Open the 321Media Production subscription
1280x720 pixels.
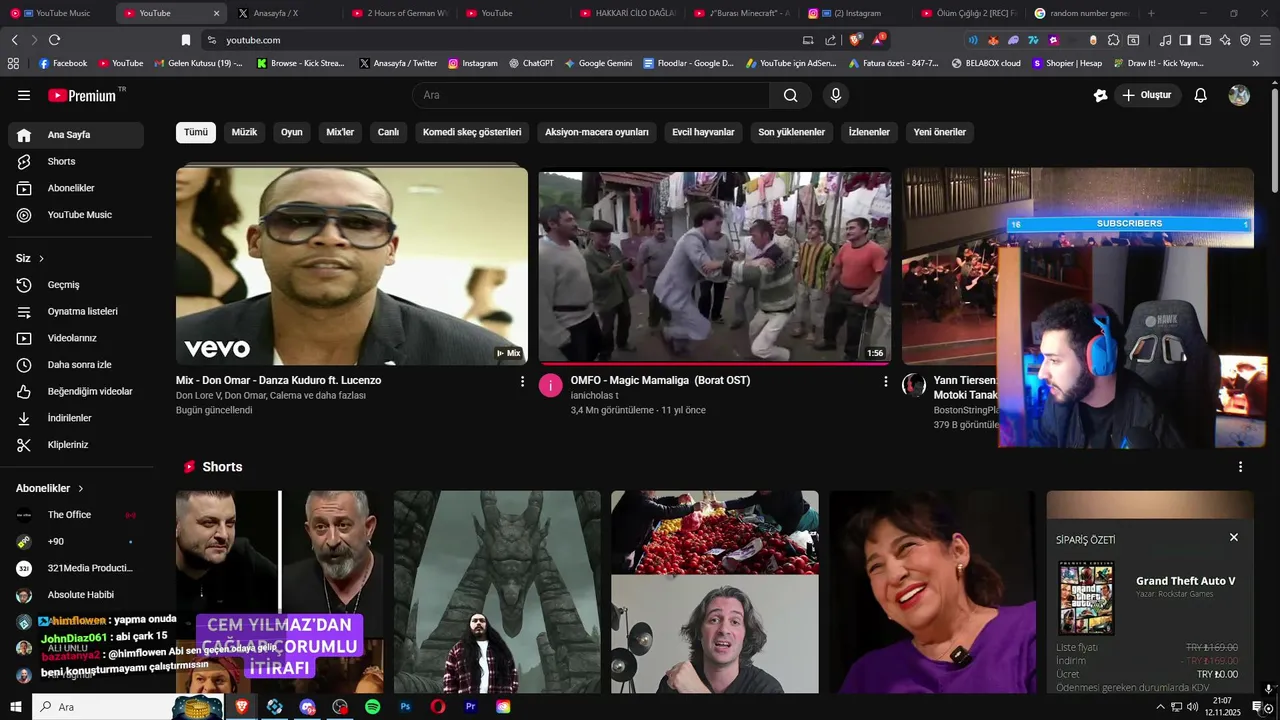click(x=76, y=568)
